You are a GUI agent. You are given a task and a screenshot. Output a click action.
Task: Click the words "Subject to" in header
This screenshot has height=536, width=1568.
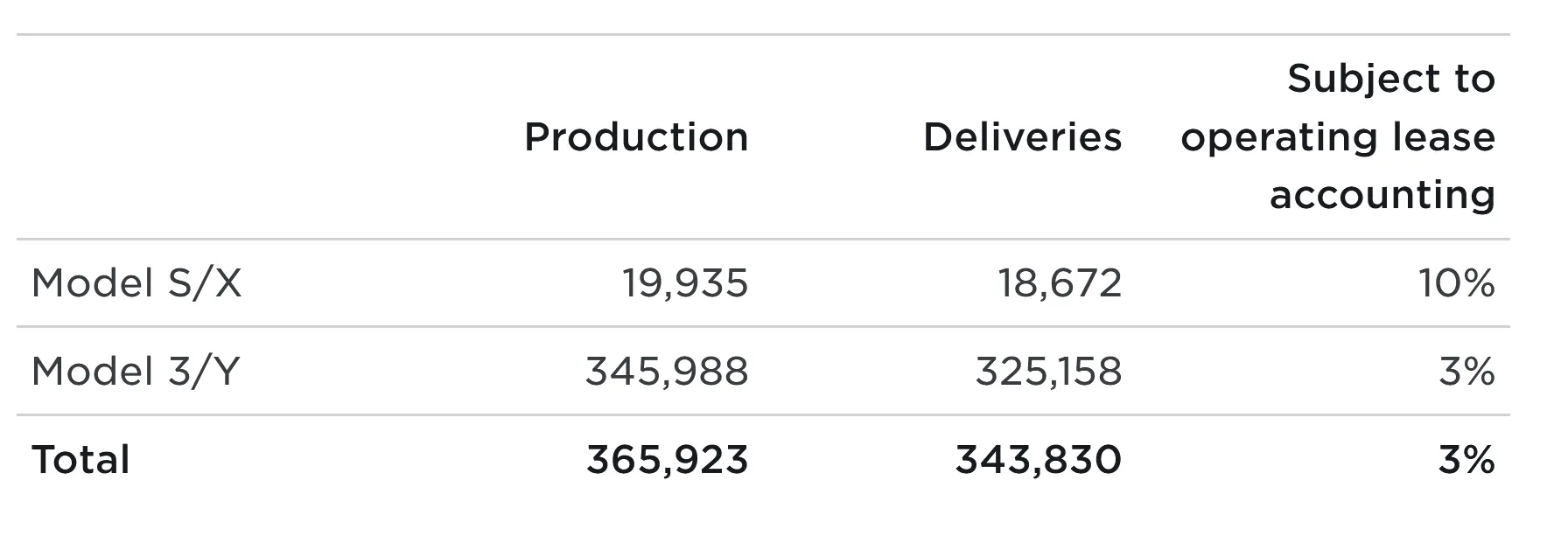[1390, 79]
